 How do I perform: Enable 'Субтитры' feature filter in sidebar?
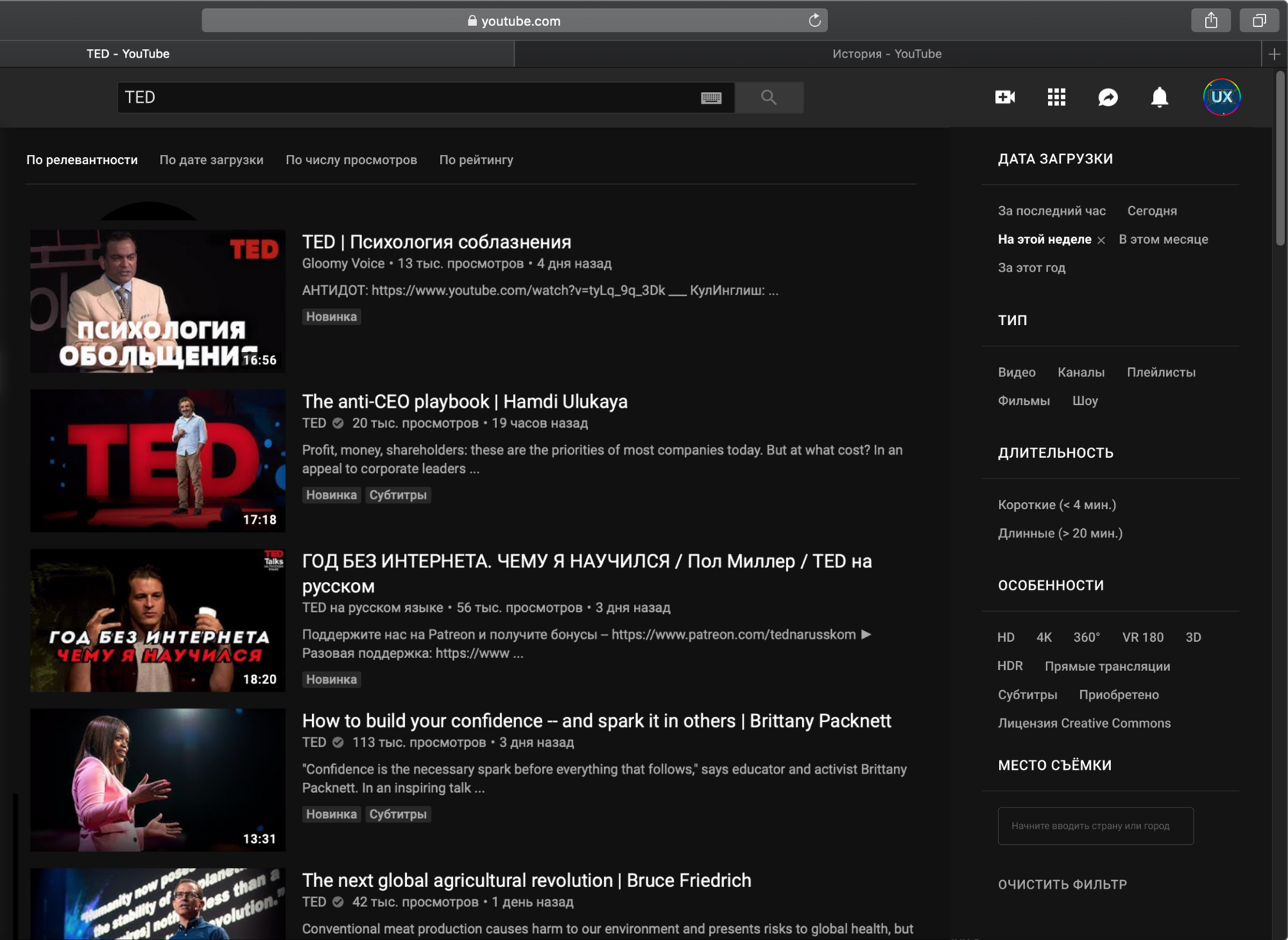point(1027,695)
